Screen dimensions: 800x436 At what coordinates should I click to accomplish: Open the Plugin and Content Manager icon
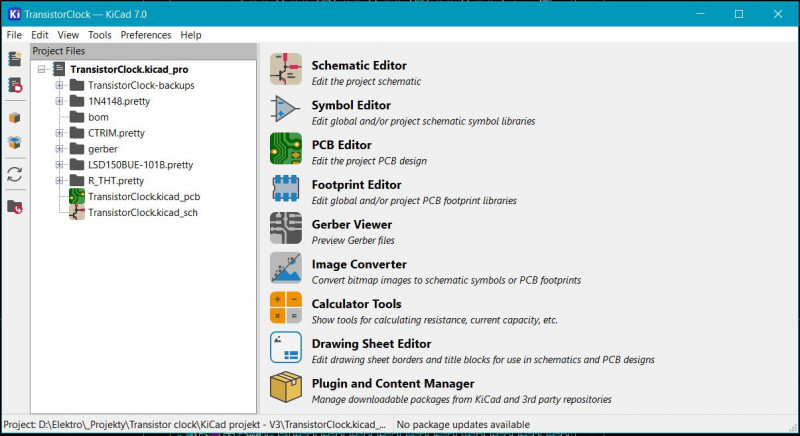coord(286,387)
